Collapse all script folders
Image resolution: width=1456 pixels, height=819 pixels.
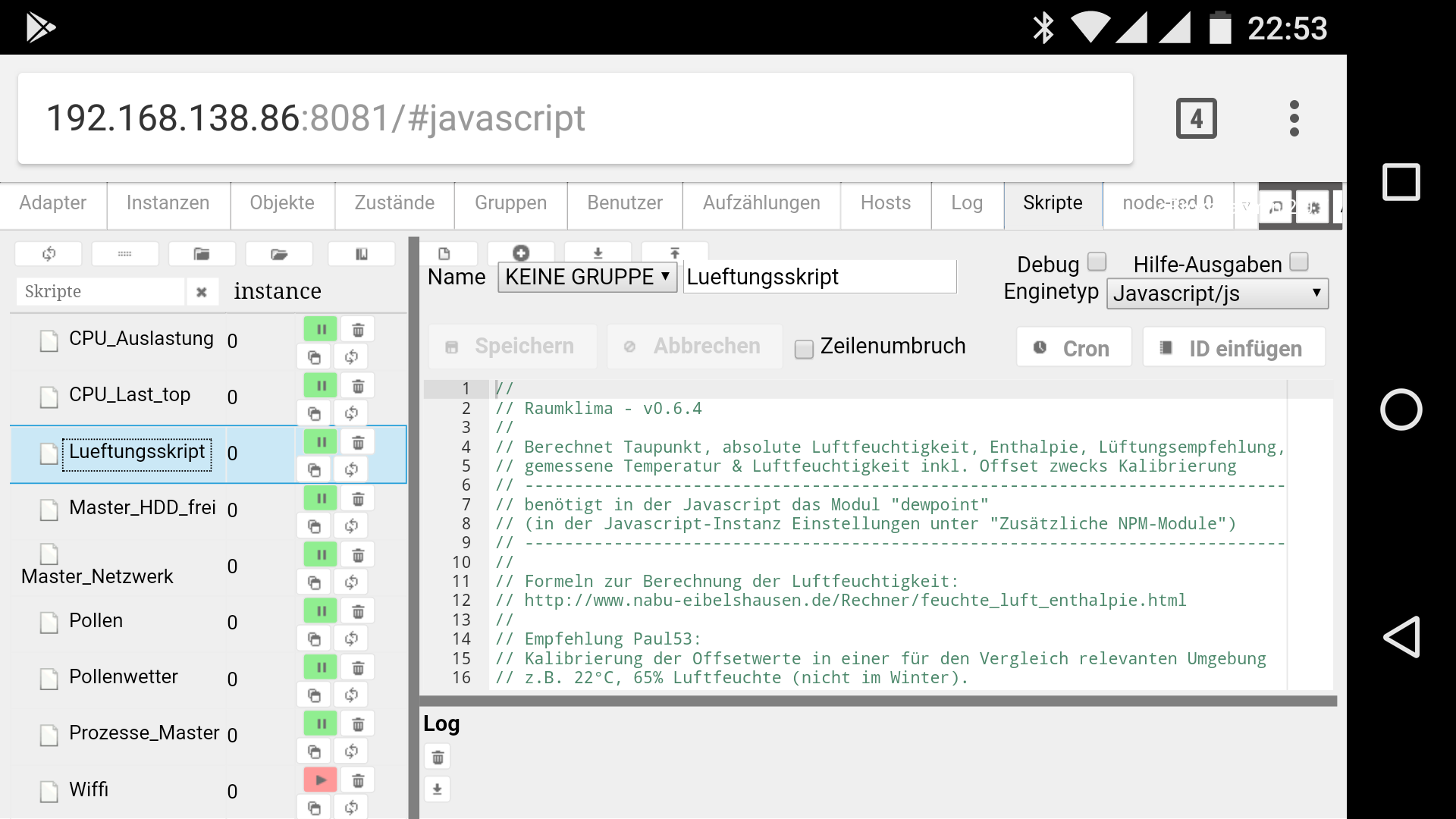pyautogui.click(x=201, y=254)
